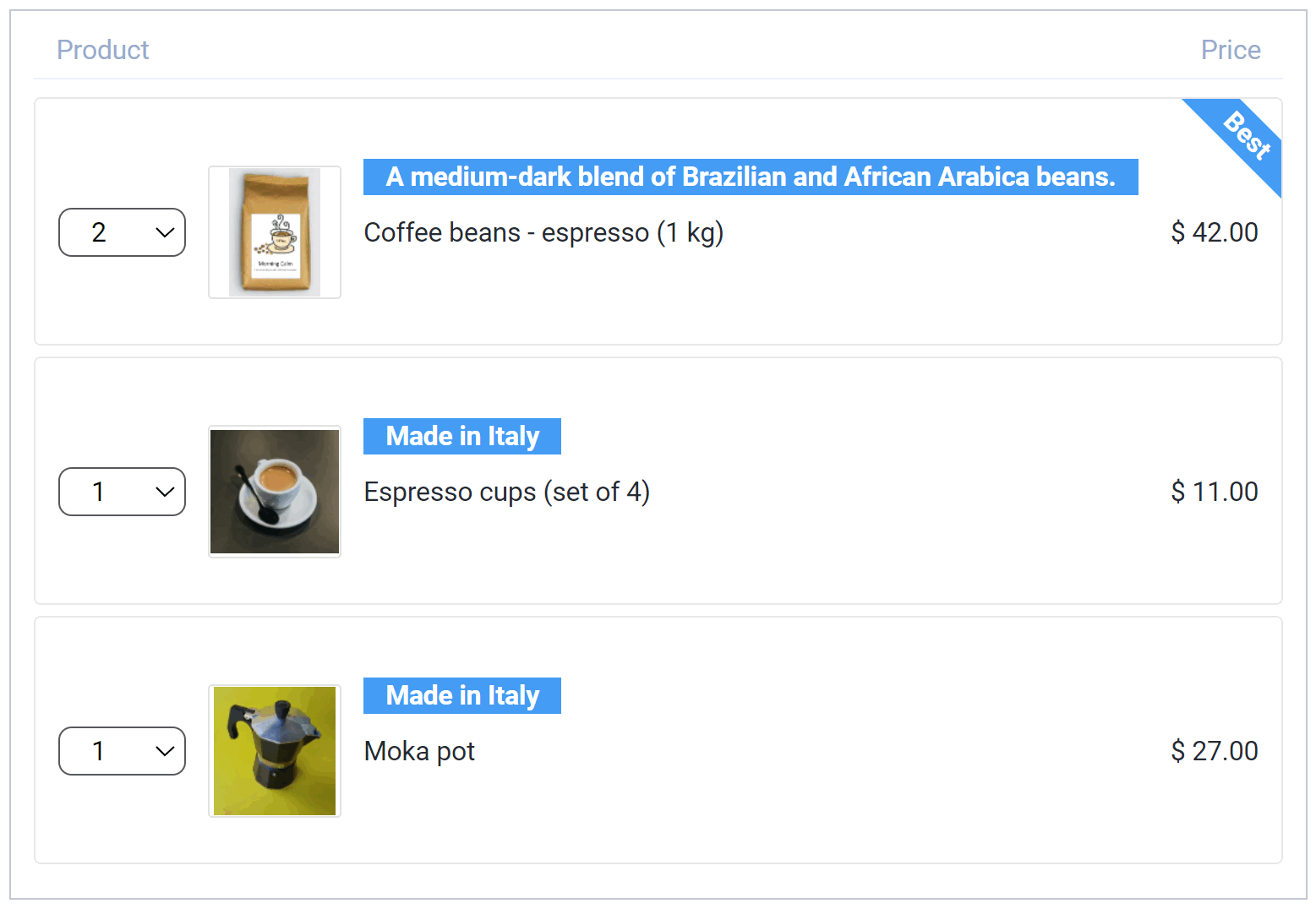Screen dimensions: 1316x909
Task: Click the $ 27.00 price
Action: click(x=1215, y=751)
